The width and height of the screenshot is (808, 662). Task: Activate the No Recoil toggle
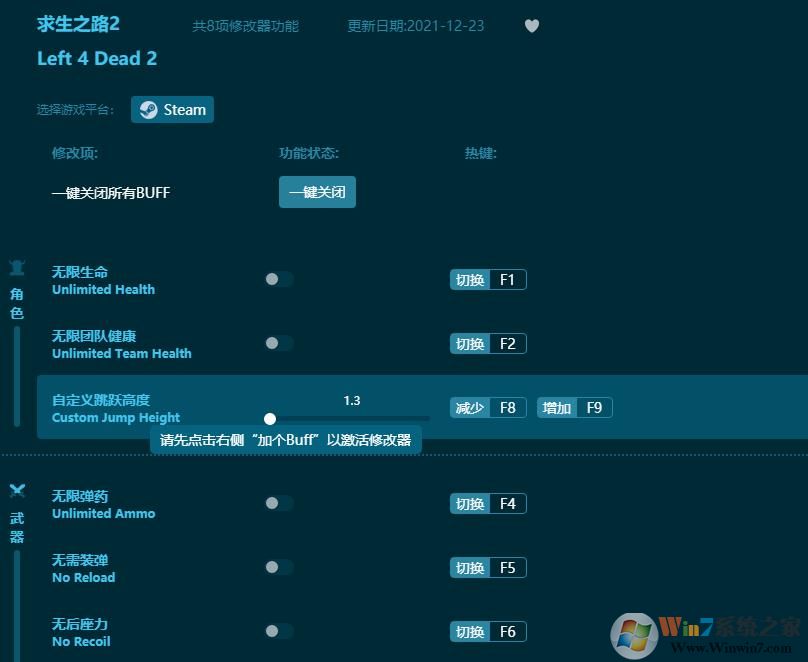click(x=278, y=631)
